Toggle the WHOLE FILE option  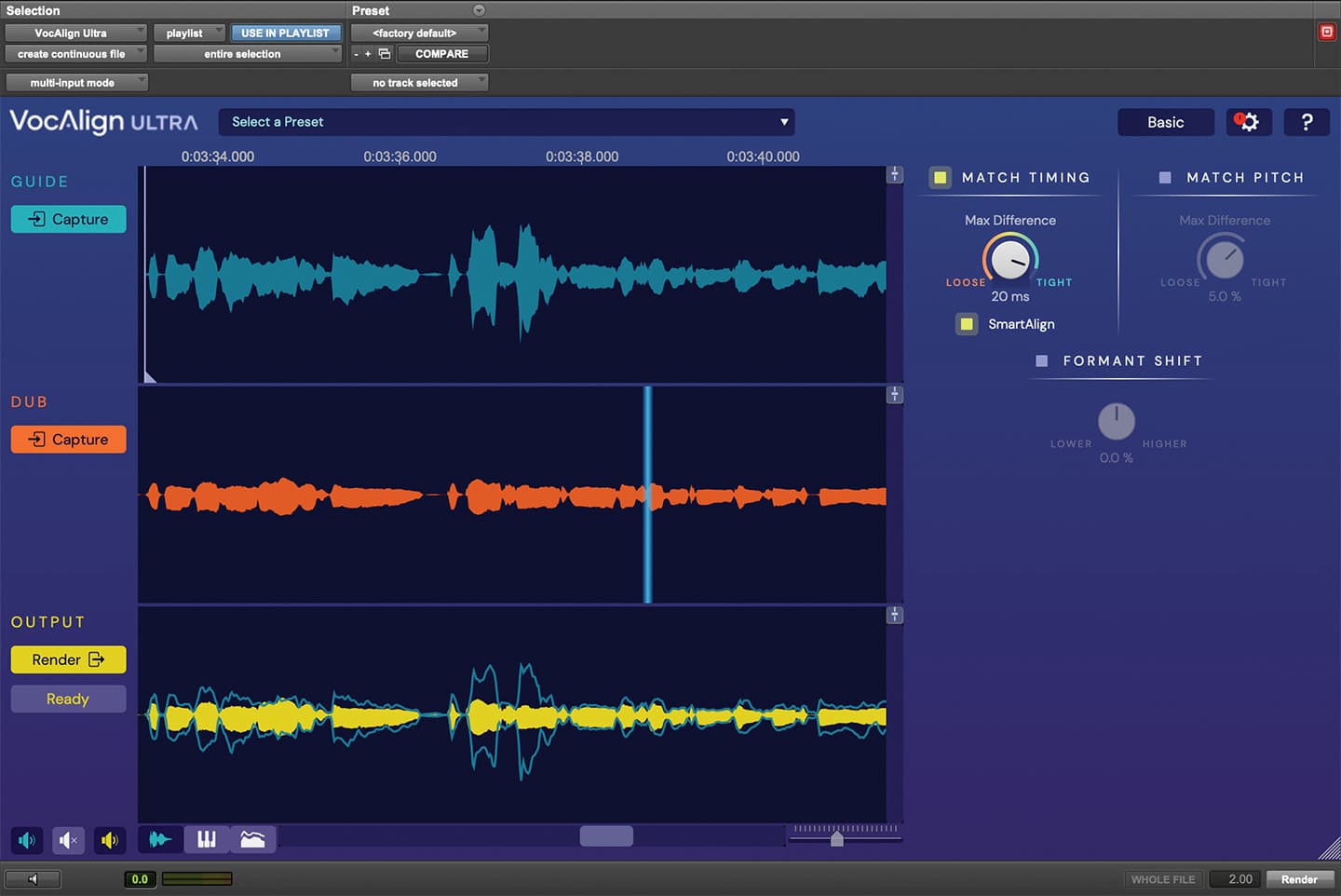[x=1163, y=879]
